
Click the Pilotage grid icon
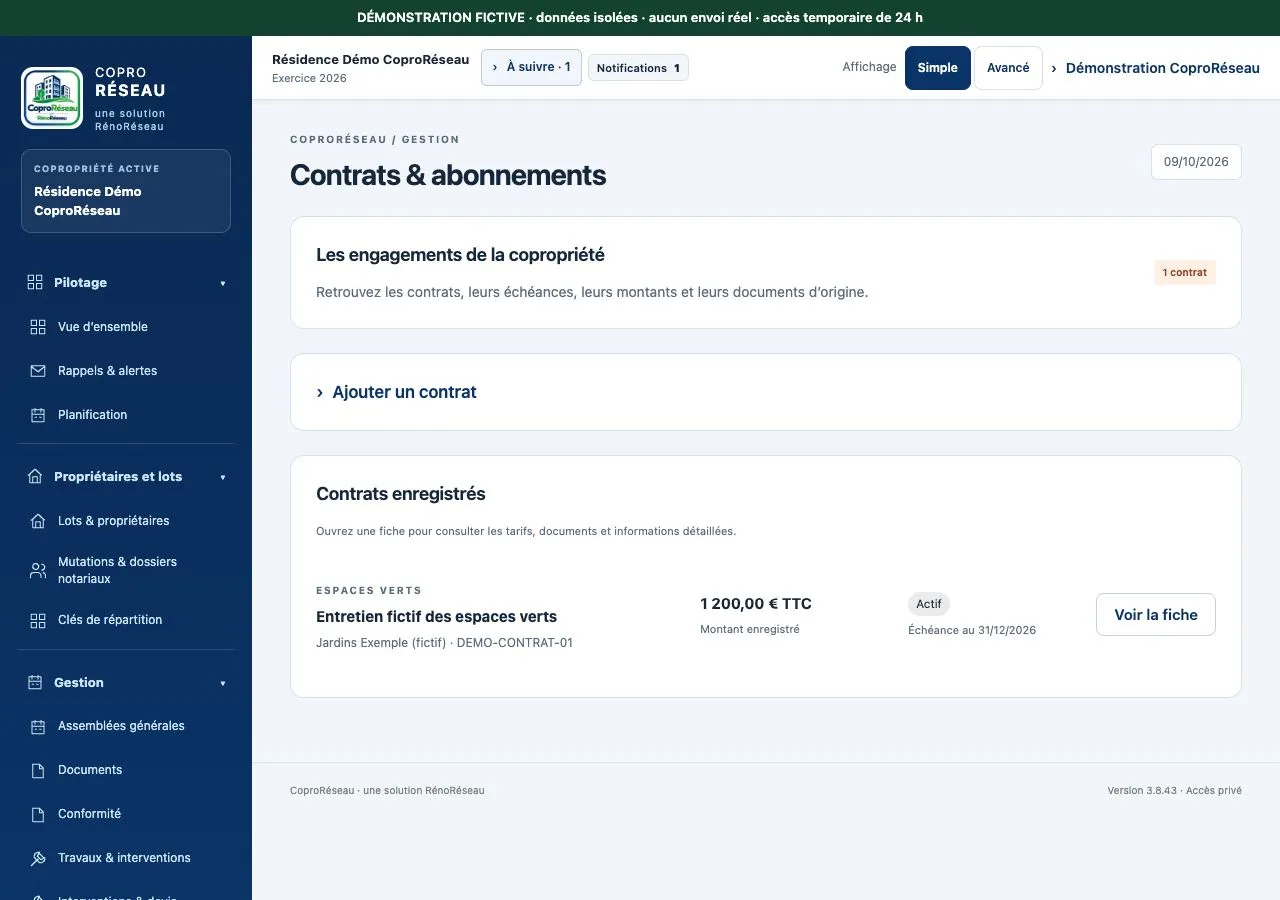(x=35, y=282)
